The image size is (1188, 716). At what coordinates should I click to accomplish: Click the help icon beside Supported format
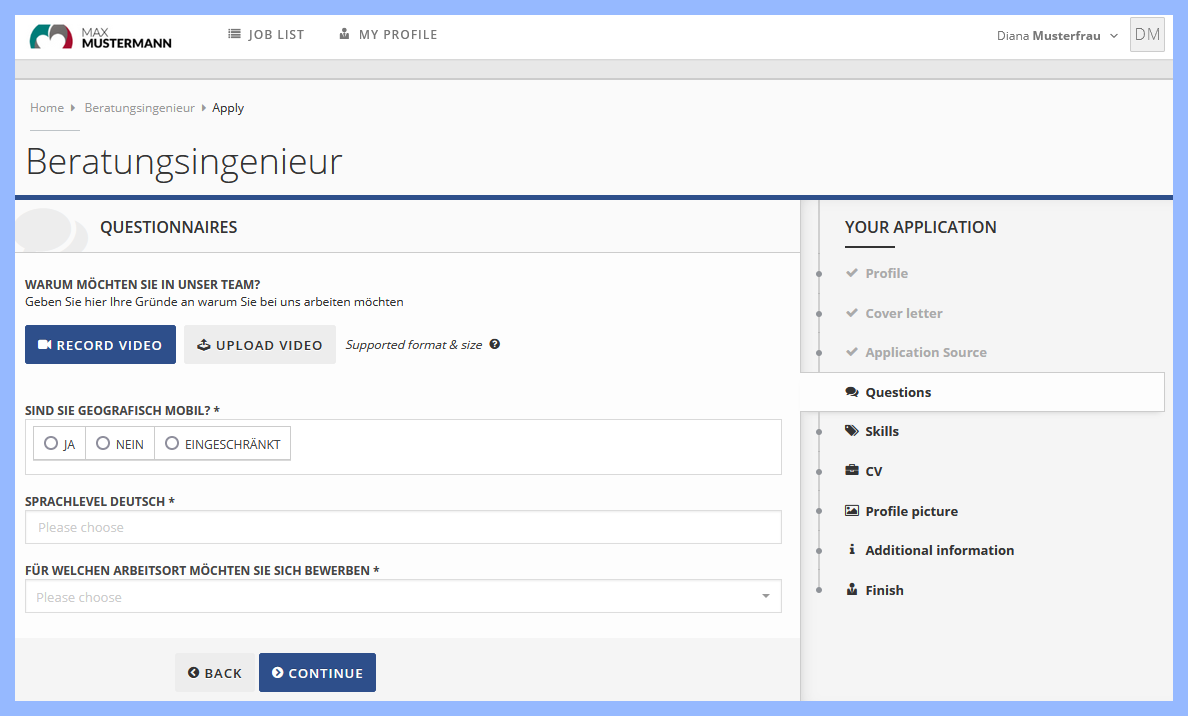[x=494, y=344]
